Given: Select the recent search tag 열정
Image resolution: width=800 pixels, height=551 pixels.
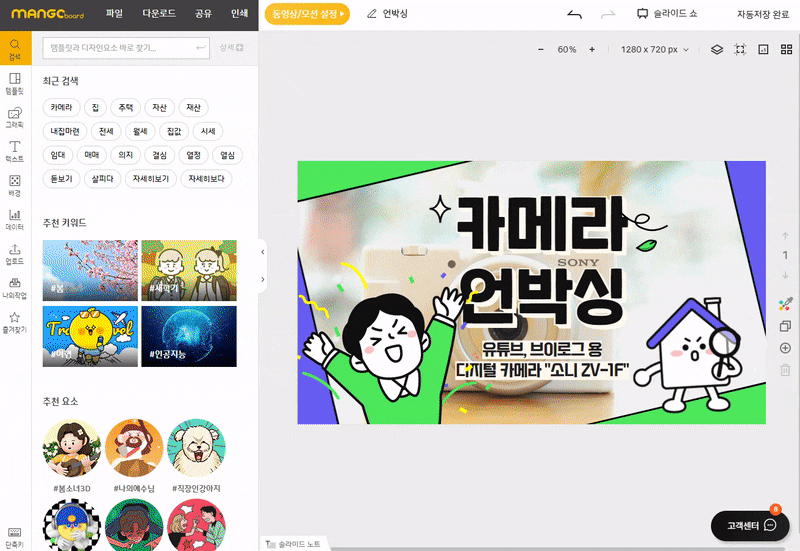Looking at the screenshot, I should [193, 155].
